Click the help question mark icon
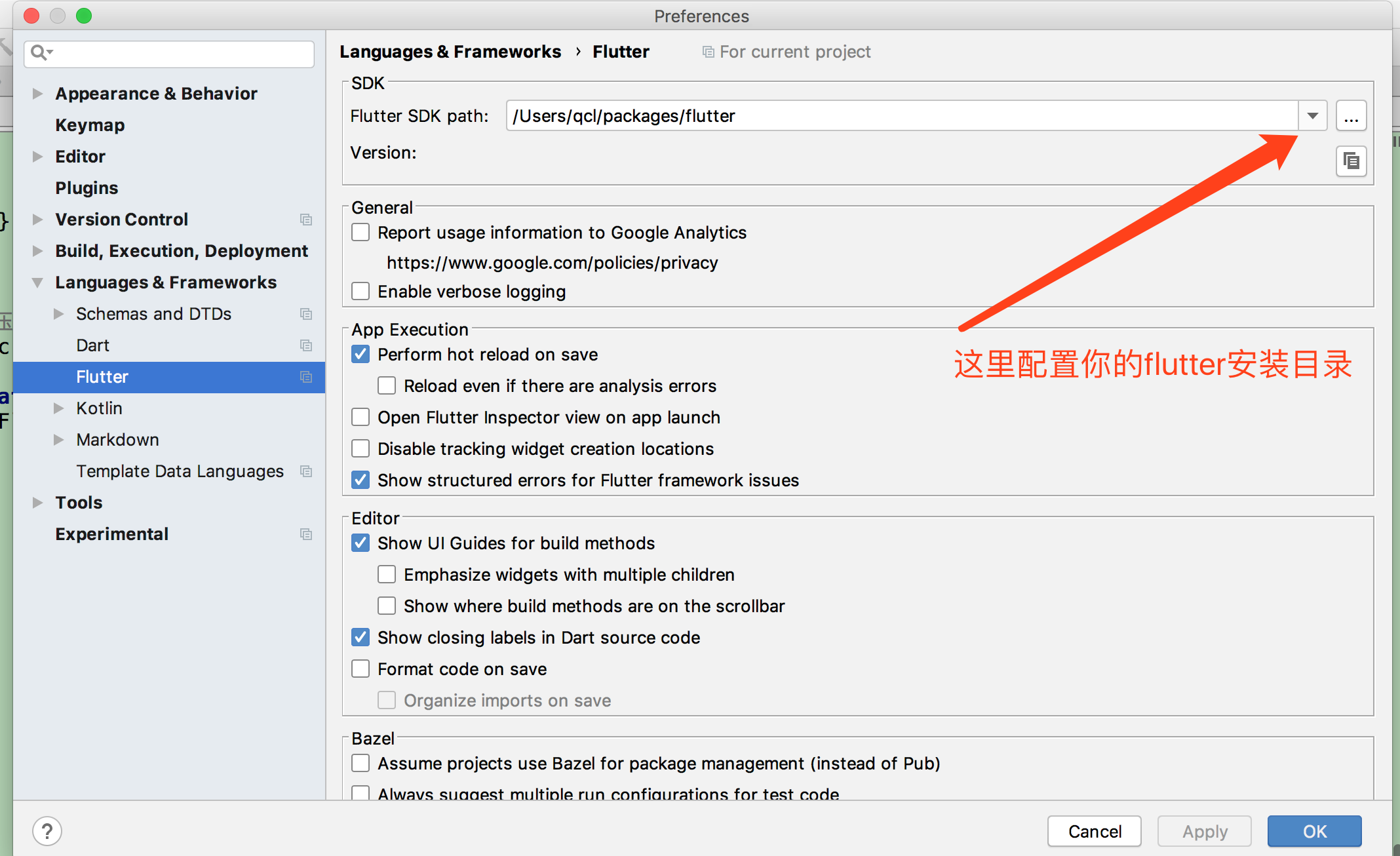1400x856 pixels. pos(47,831)
